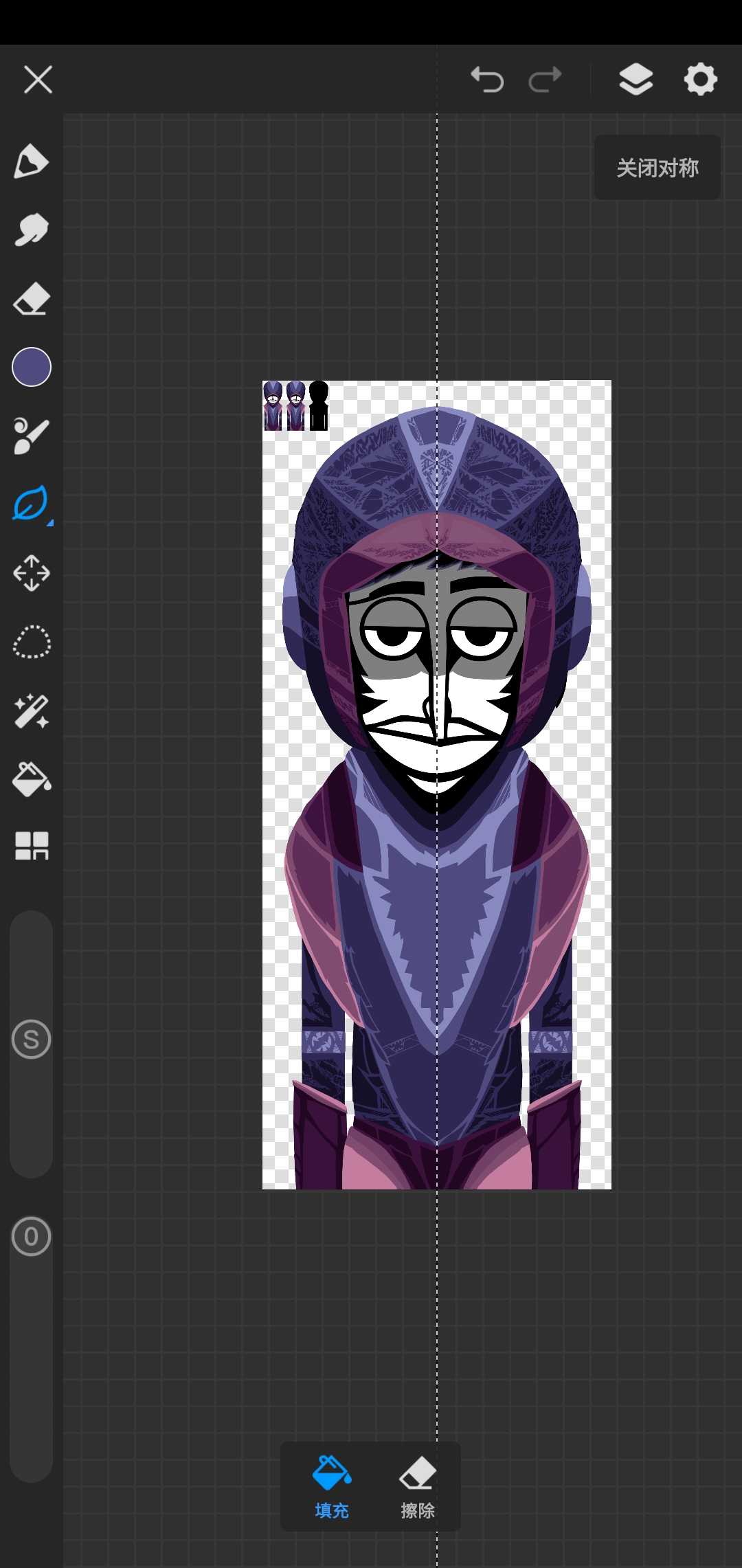Viewport: 742px width, 1568px height.
Task: Open settings with the gear icon
Action: 701,79
